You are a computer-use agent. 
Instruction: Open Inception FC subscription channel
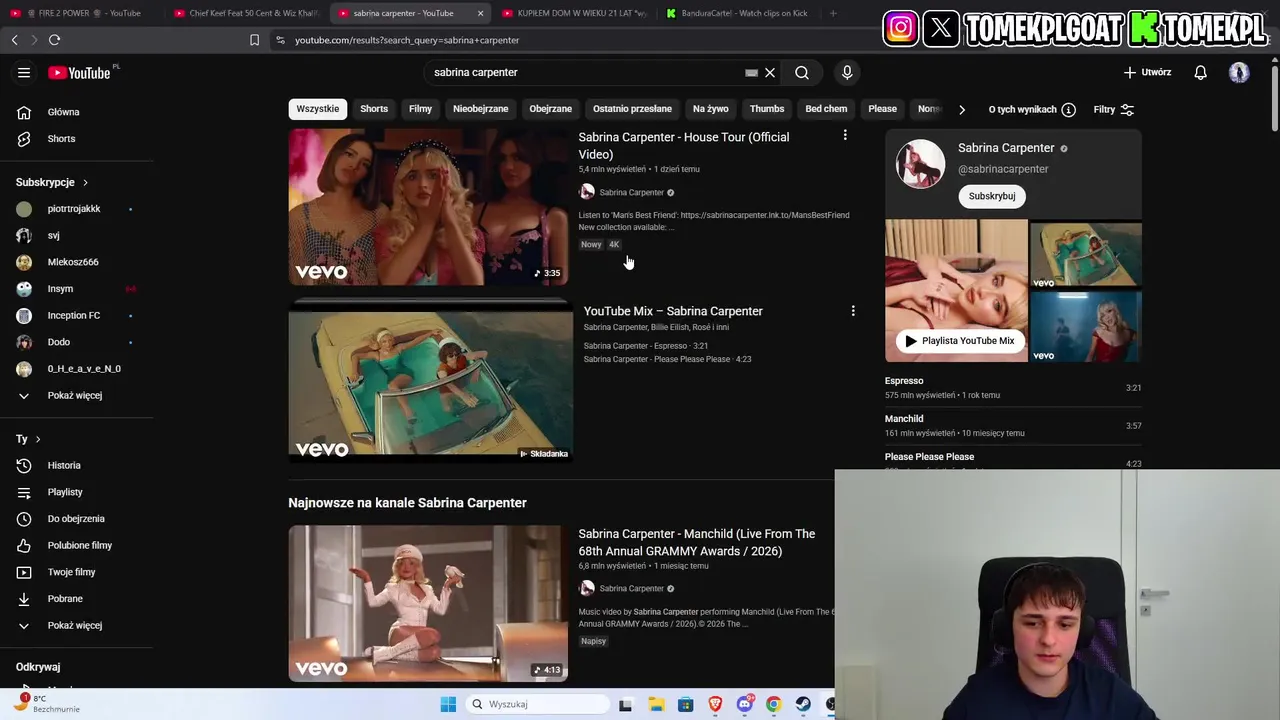[x=76, y=316]
